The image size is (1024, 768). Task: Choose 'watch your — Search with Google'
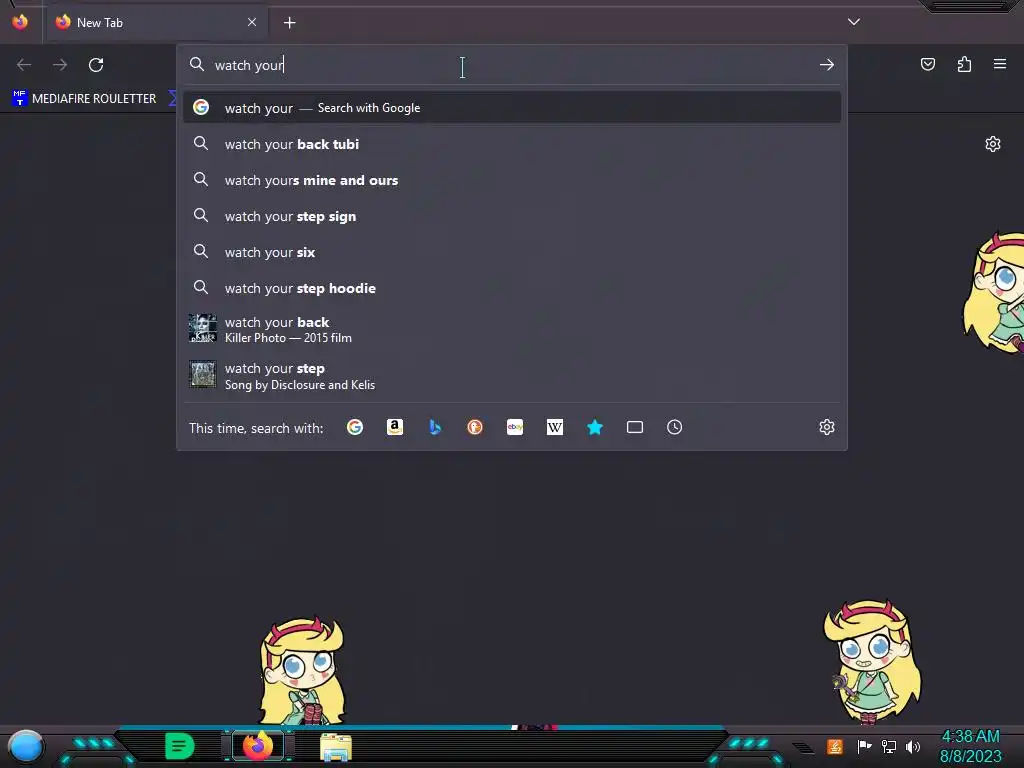512,108
